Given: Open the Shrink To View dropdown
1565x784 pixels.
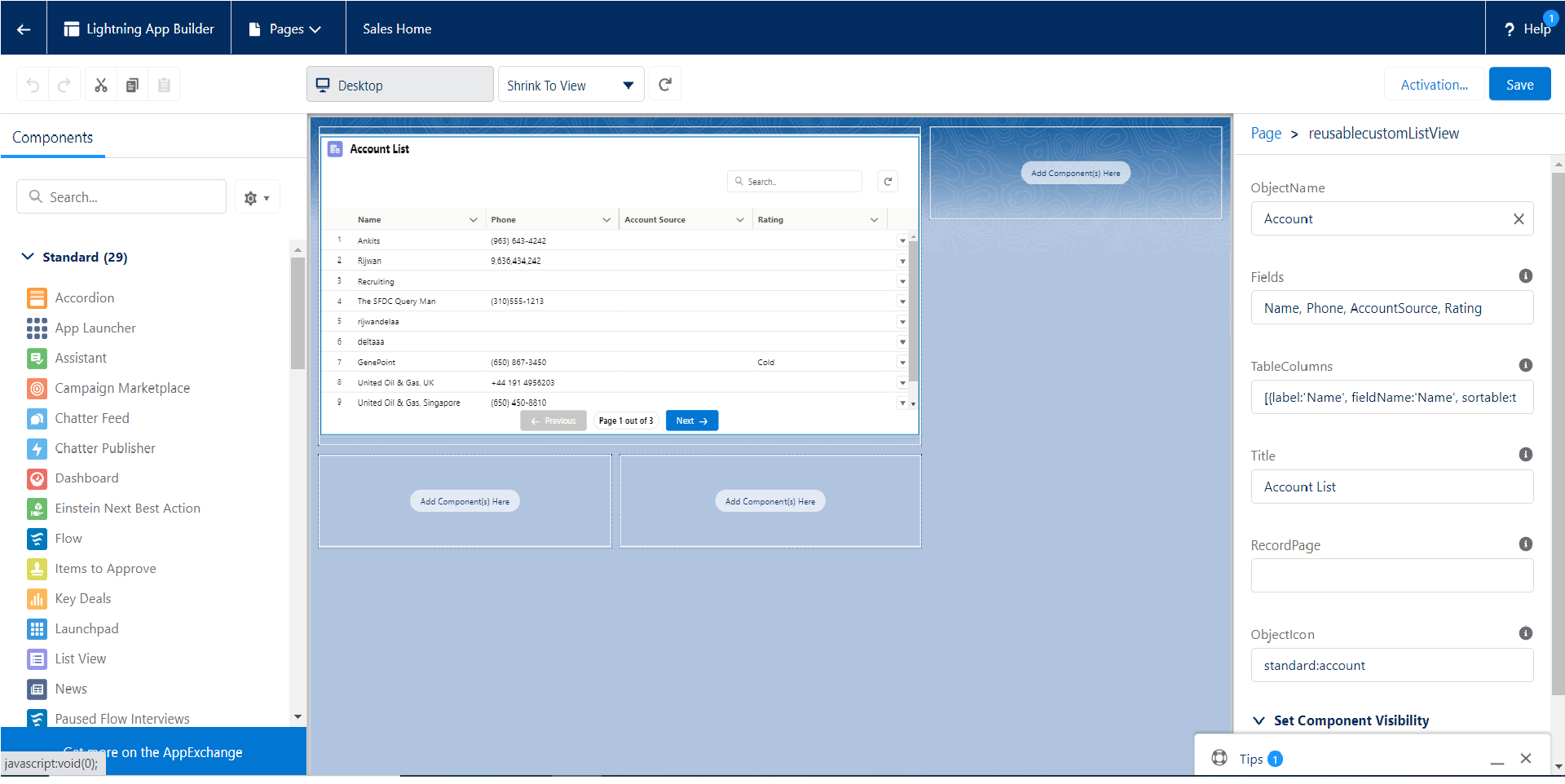Looking at the screenshot, I should 571,85.
